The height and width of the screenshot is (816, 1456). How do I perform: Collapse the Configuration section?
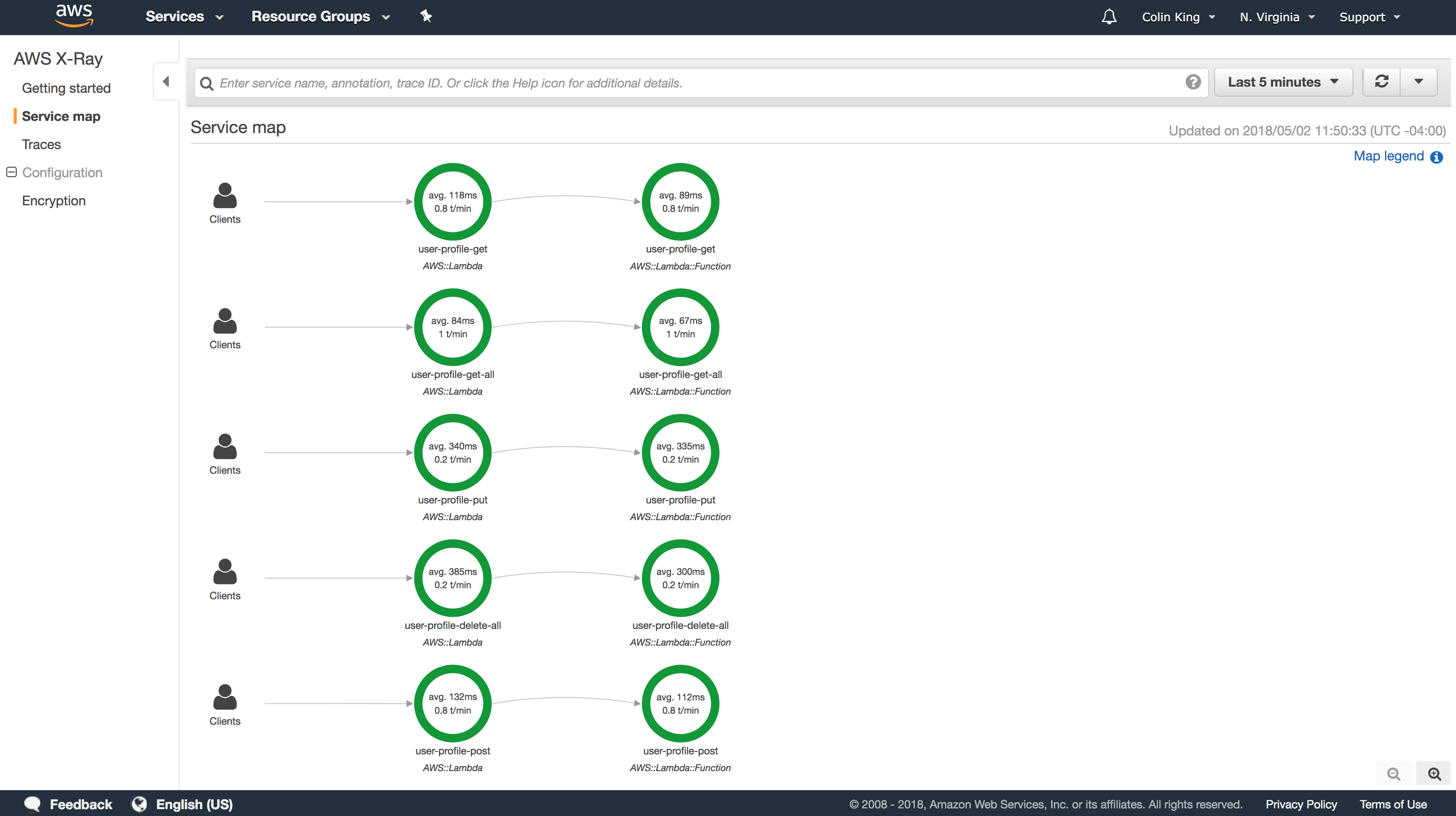click(x=11, y=172)
